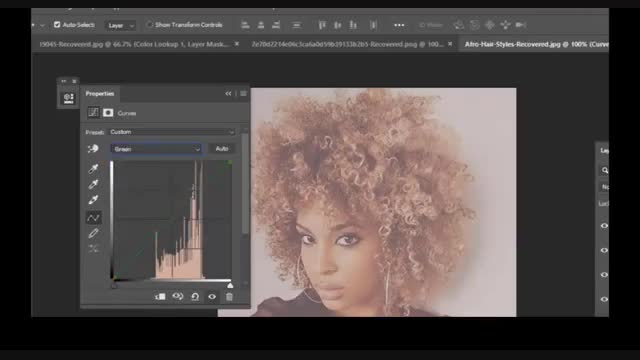Select the draw curve pencil tool

point(93,233)
